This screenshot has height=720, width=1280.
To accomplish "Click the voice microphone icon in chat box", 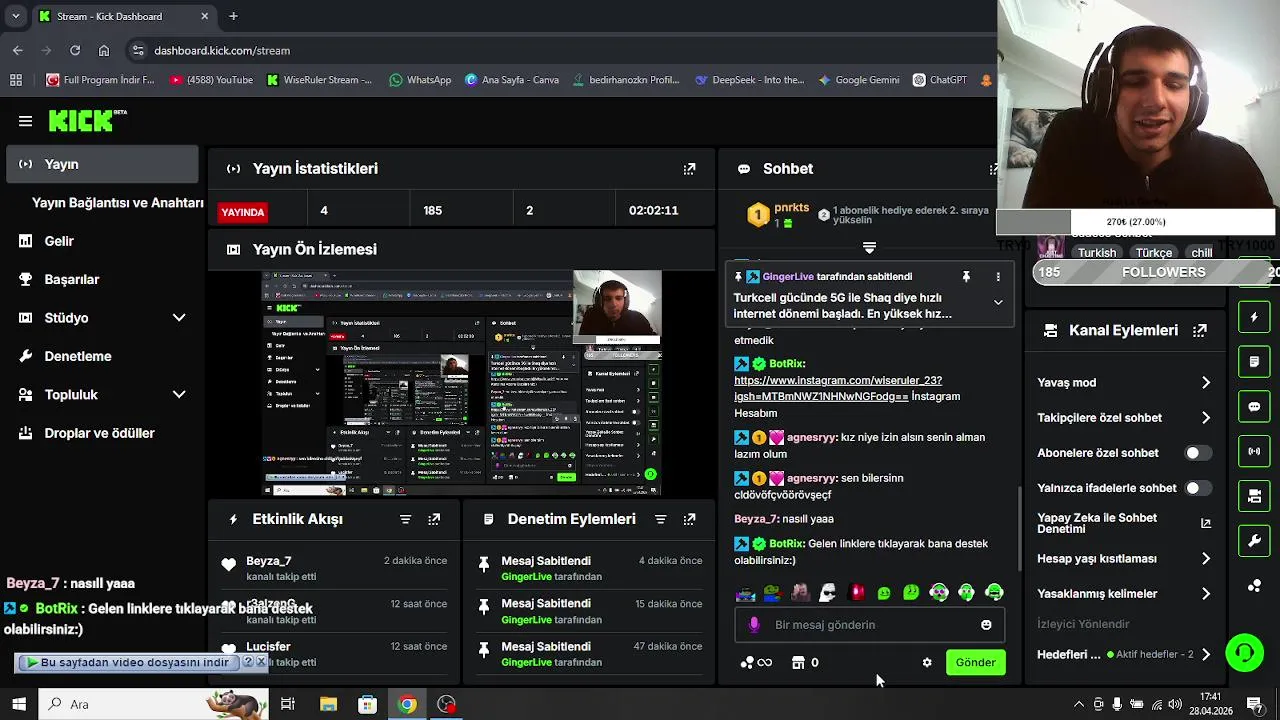I will pyautogui.click(x=754, y=625).
